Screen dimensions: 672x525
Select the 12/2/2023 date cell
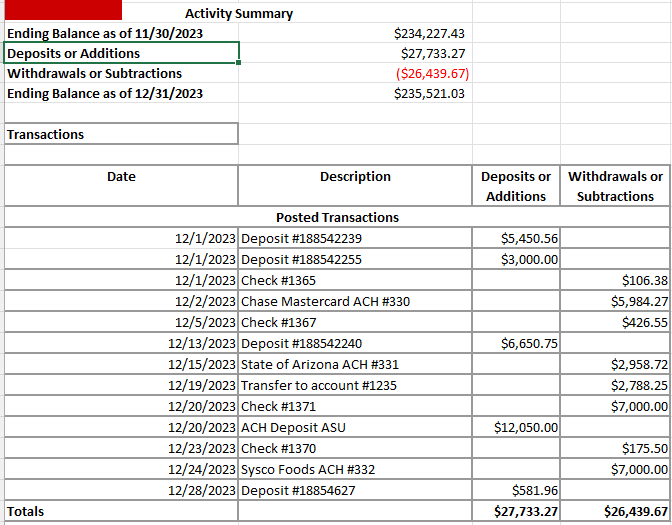click(x=121, y=301)
